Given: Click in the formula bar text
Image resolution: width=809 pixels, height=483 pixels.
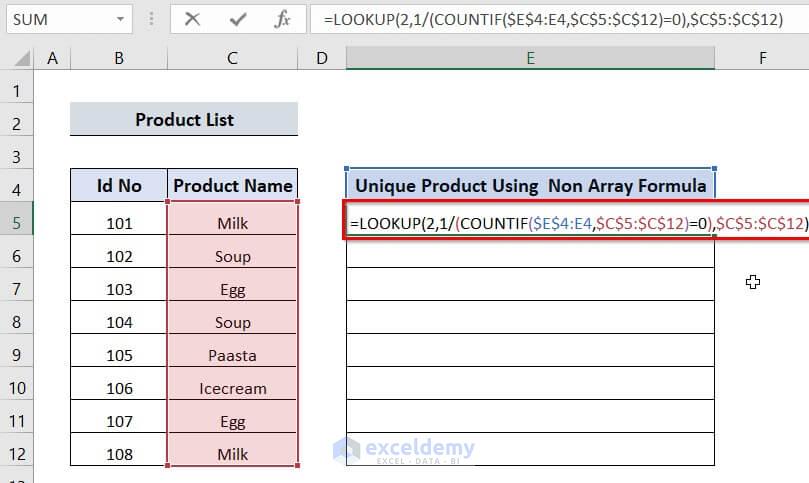Looking at the screenshot, I should pos(553,20).
